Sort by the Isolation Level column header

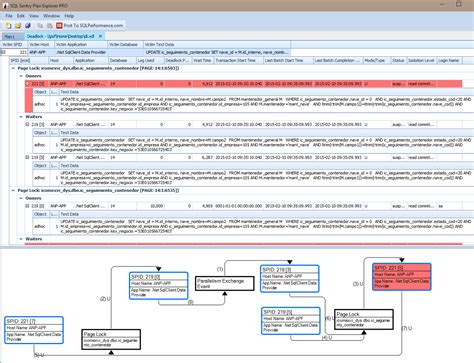[x=421, y=60]
